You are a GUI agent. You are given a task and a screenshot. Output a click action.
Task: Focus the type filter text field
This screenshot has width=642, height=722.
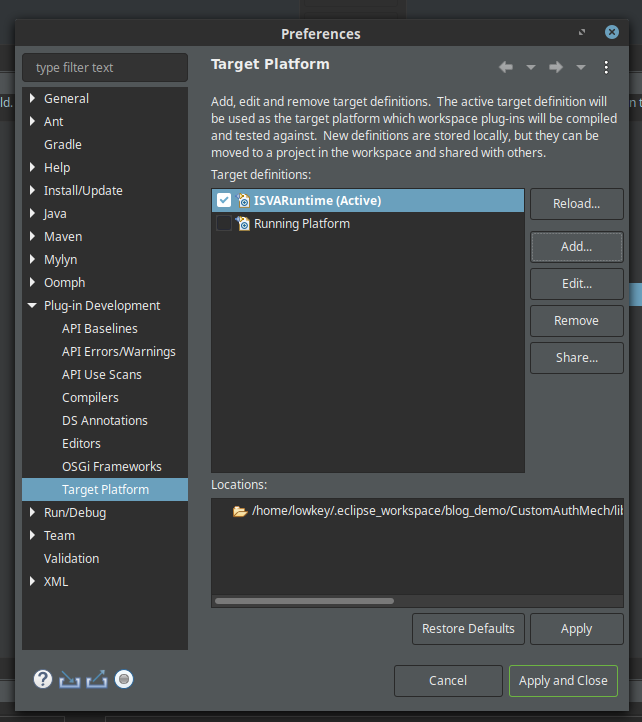(105, 68)
